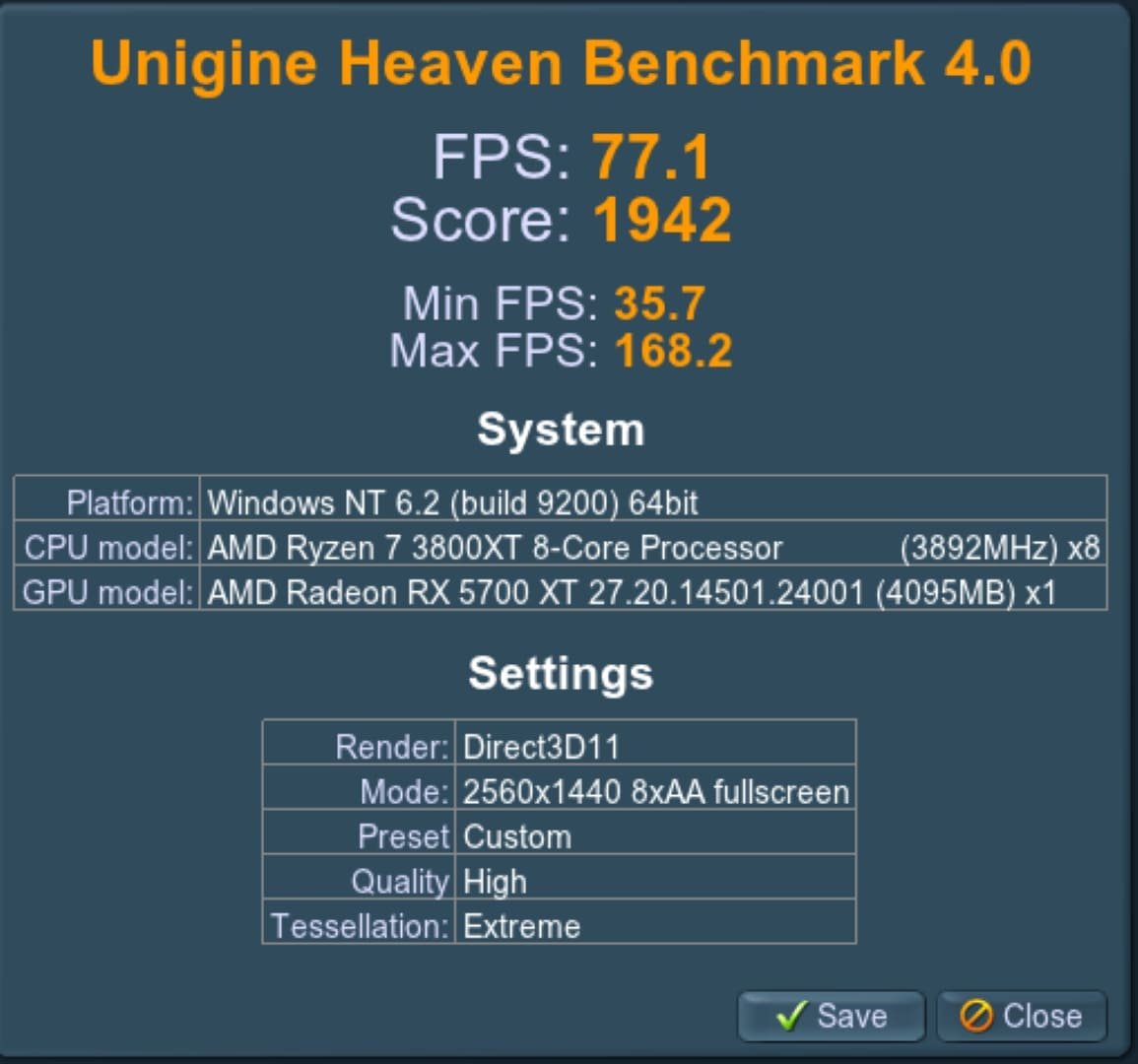Image resolution: width=1138 pixels, height=1064 pixels.
Task: Click the Settings section heading
Action: [x=561, y=674]
